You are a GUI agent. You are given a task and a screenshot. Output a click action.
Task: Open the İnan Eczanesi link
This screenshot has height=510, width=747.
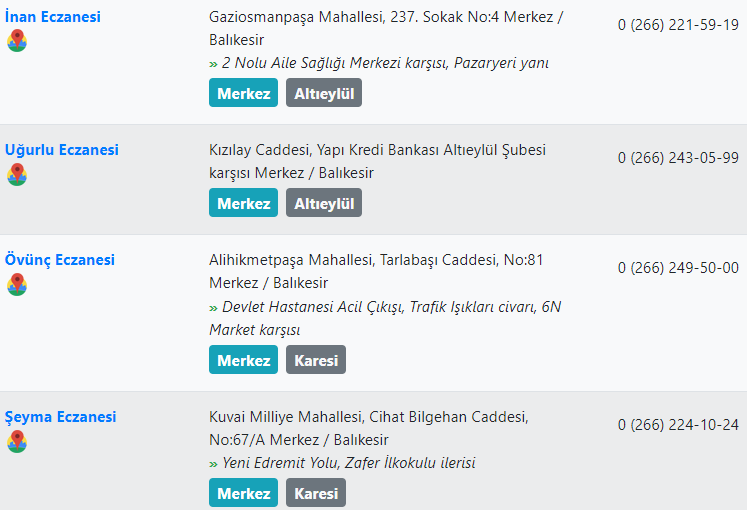click(x=52, y=17)
